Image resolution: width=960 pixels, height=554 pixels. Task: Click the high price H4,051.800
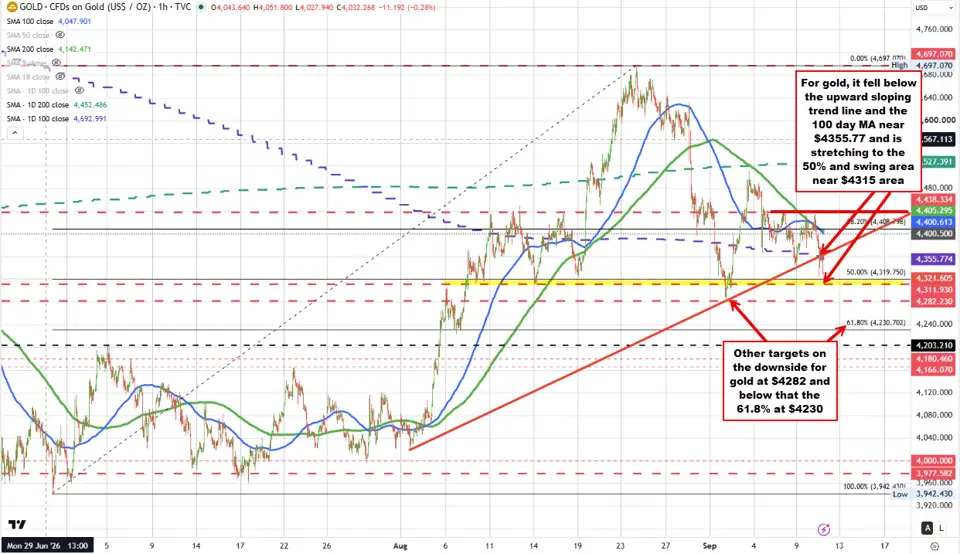(271, 7)
